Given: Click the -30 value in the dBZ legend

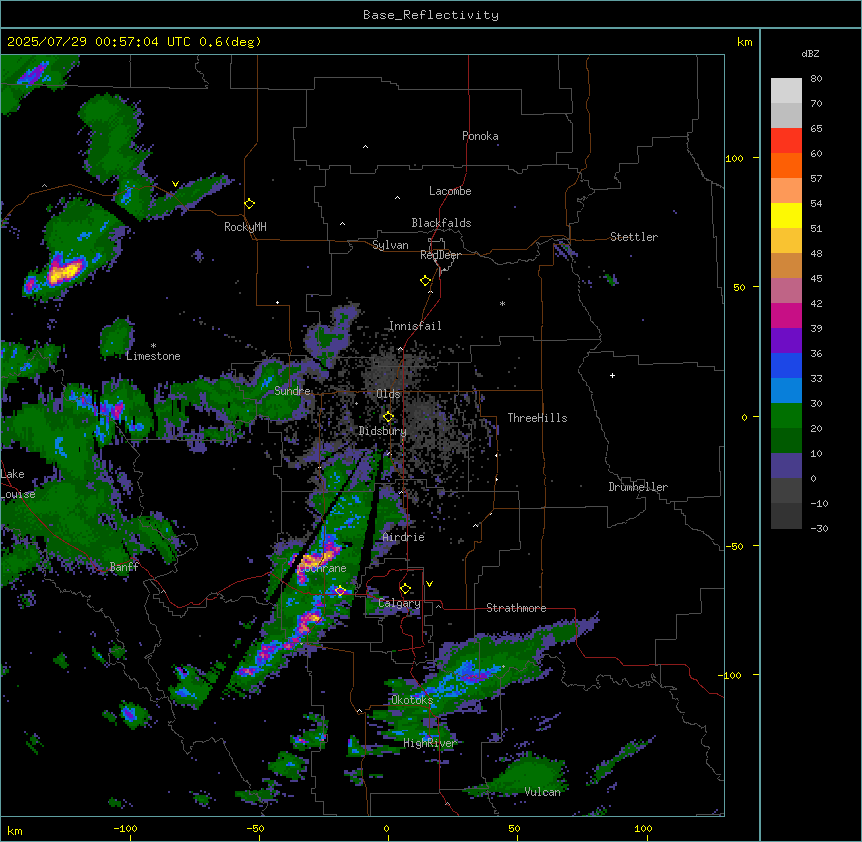Looking at the screenshot, I should click(819, 529).
